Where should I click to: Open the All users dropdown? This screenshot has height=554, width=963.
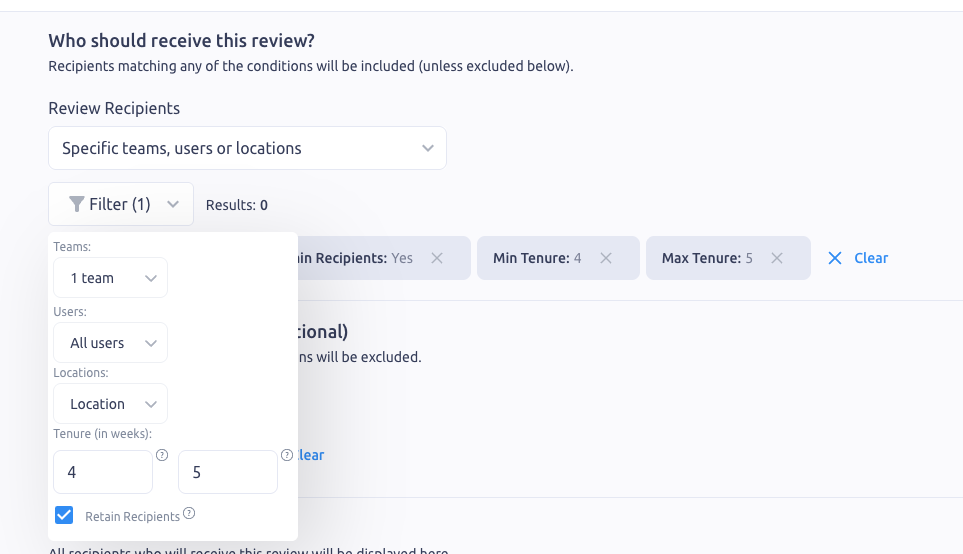coord(110,343)
